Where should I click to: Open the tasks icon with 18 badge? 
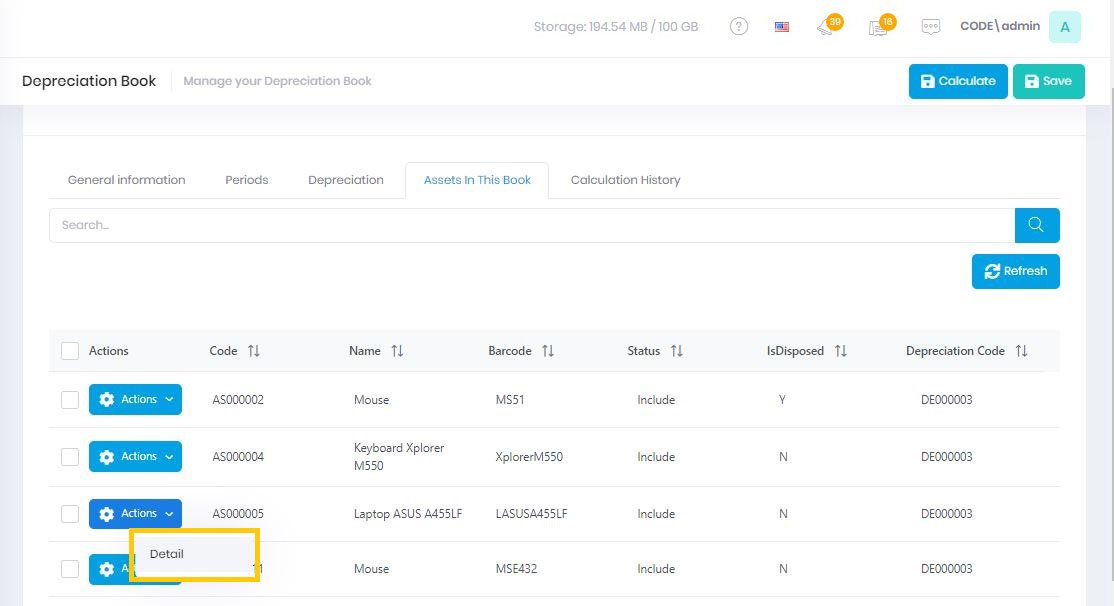pos(878,27)
